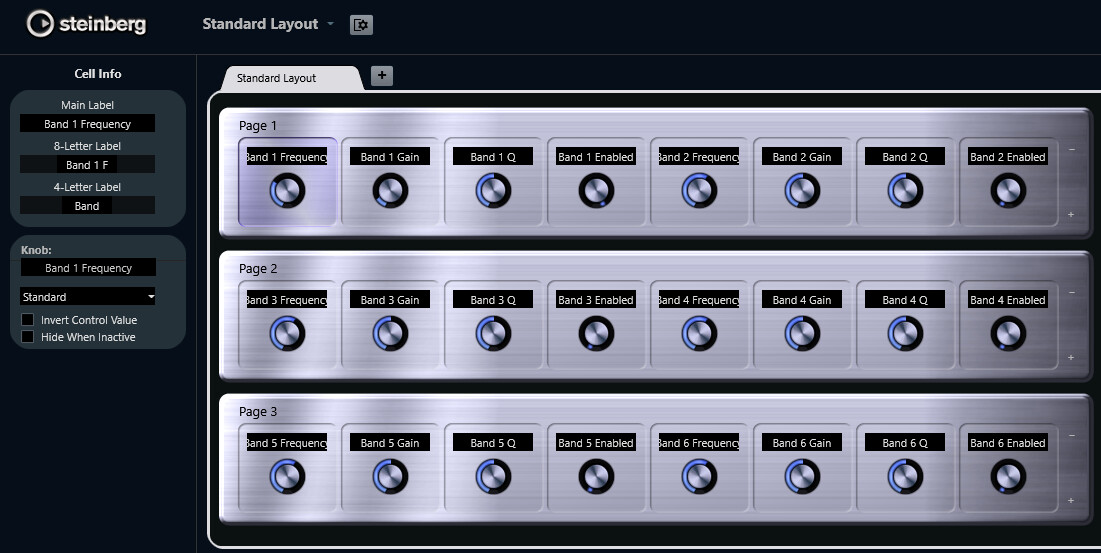Edit the Main Label field
This screenshot has height=553, width=1101.
tap(87, 124)
